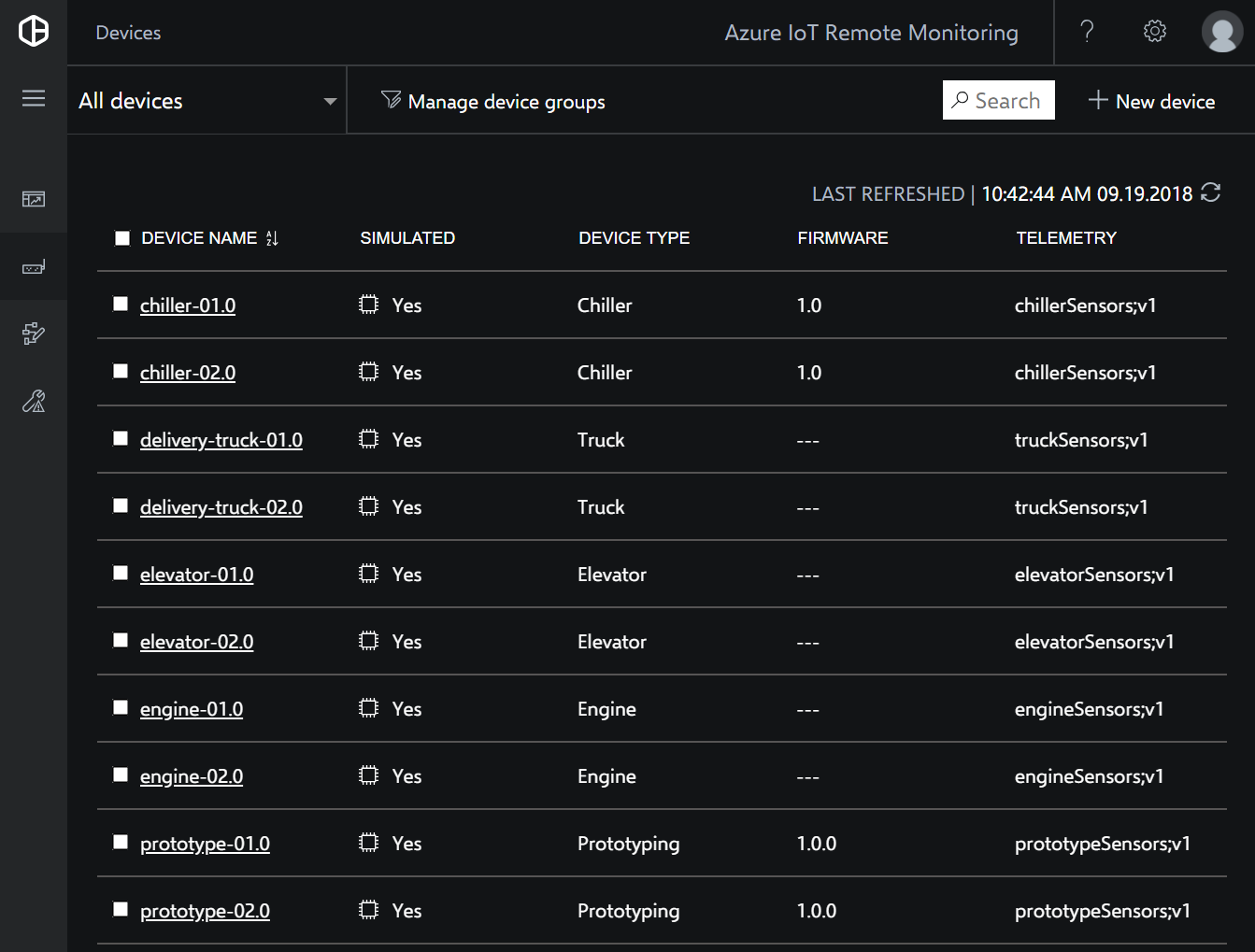Check the delivery-truck-02.0 row checkbox
The height and width of the screenshot is (952, 1255).
[121, 505]
